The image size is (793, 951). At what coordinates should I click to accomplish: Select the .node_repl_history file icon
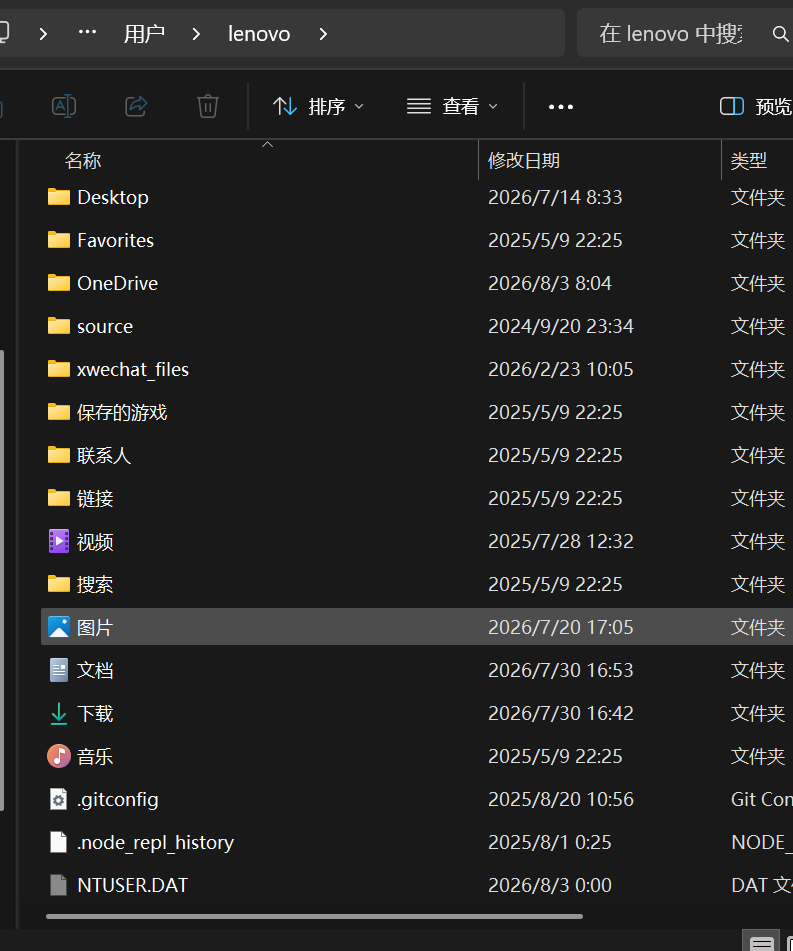tap(59, 842)
